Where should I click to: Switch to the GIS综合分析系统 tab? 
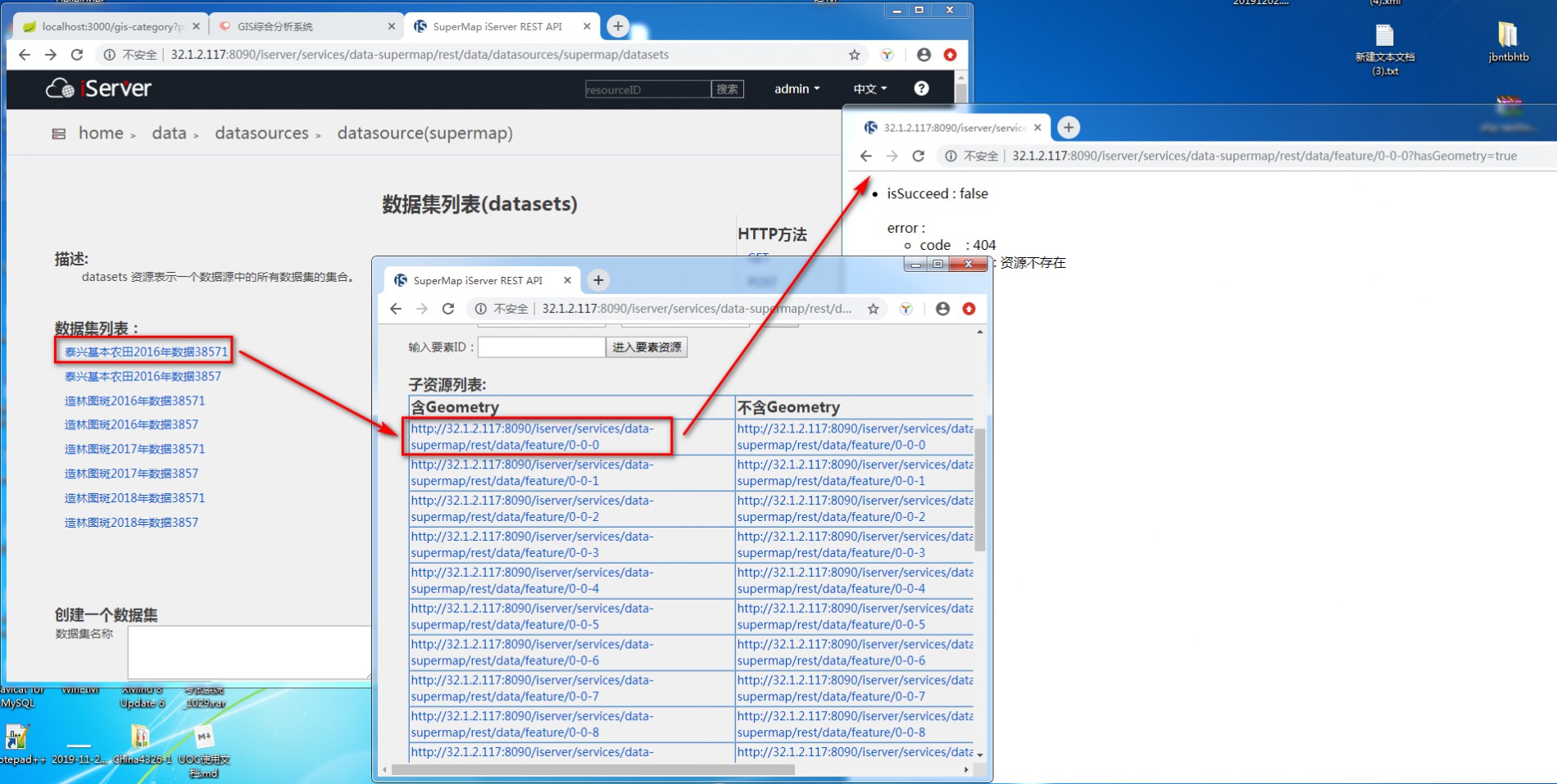305,26
